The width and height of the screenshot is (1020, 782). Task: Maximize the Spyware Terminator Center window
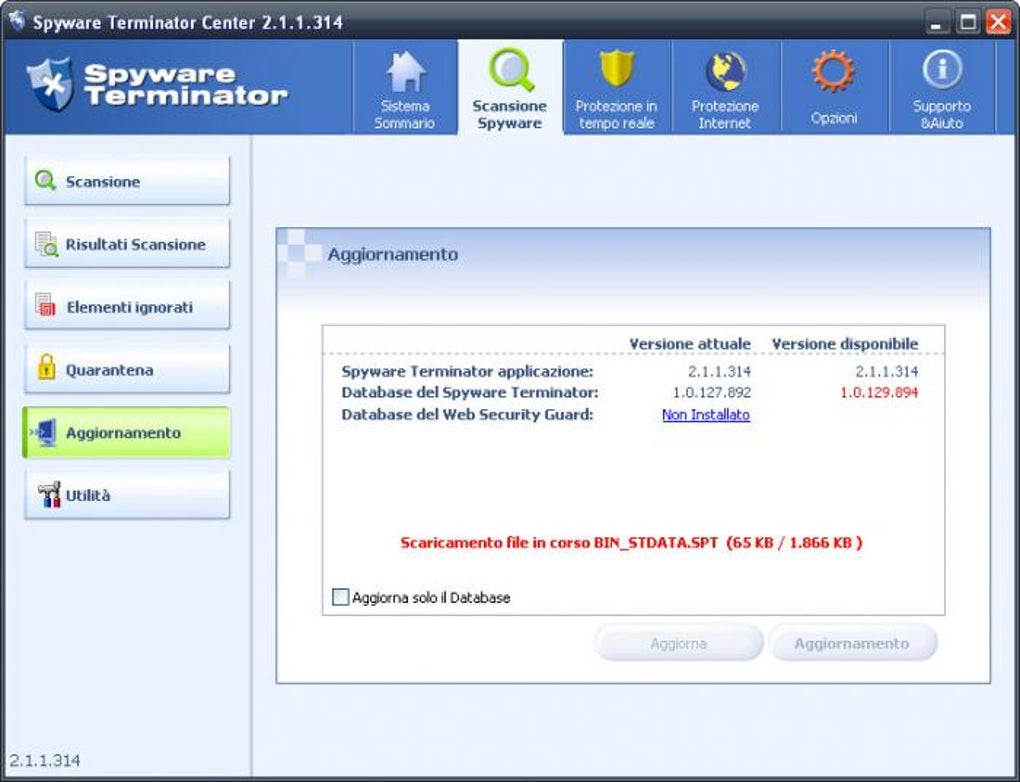click(x=968, y=23)
